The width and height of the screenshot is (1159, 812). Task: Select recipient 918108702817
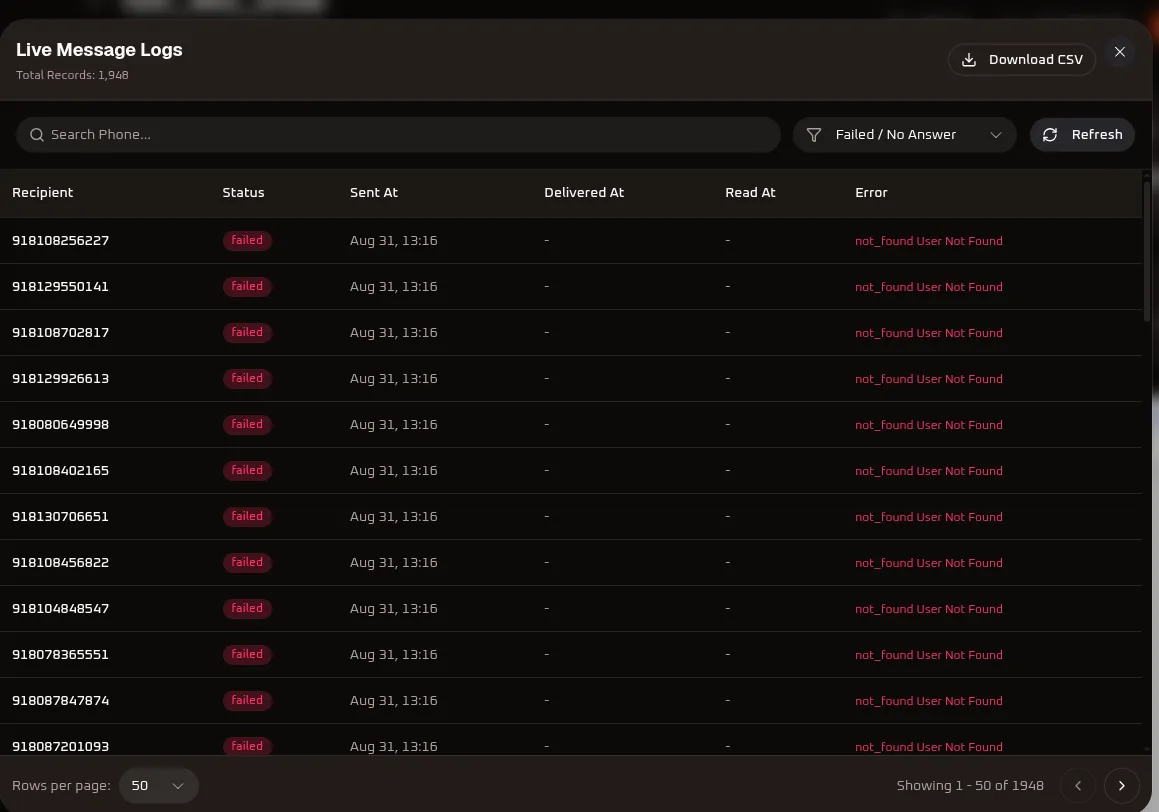[61, 332]
